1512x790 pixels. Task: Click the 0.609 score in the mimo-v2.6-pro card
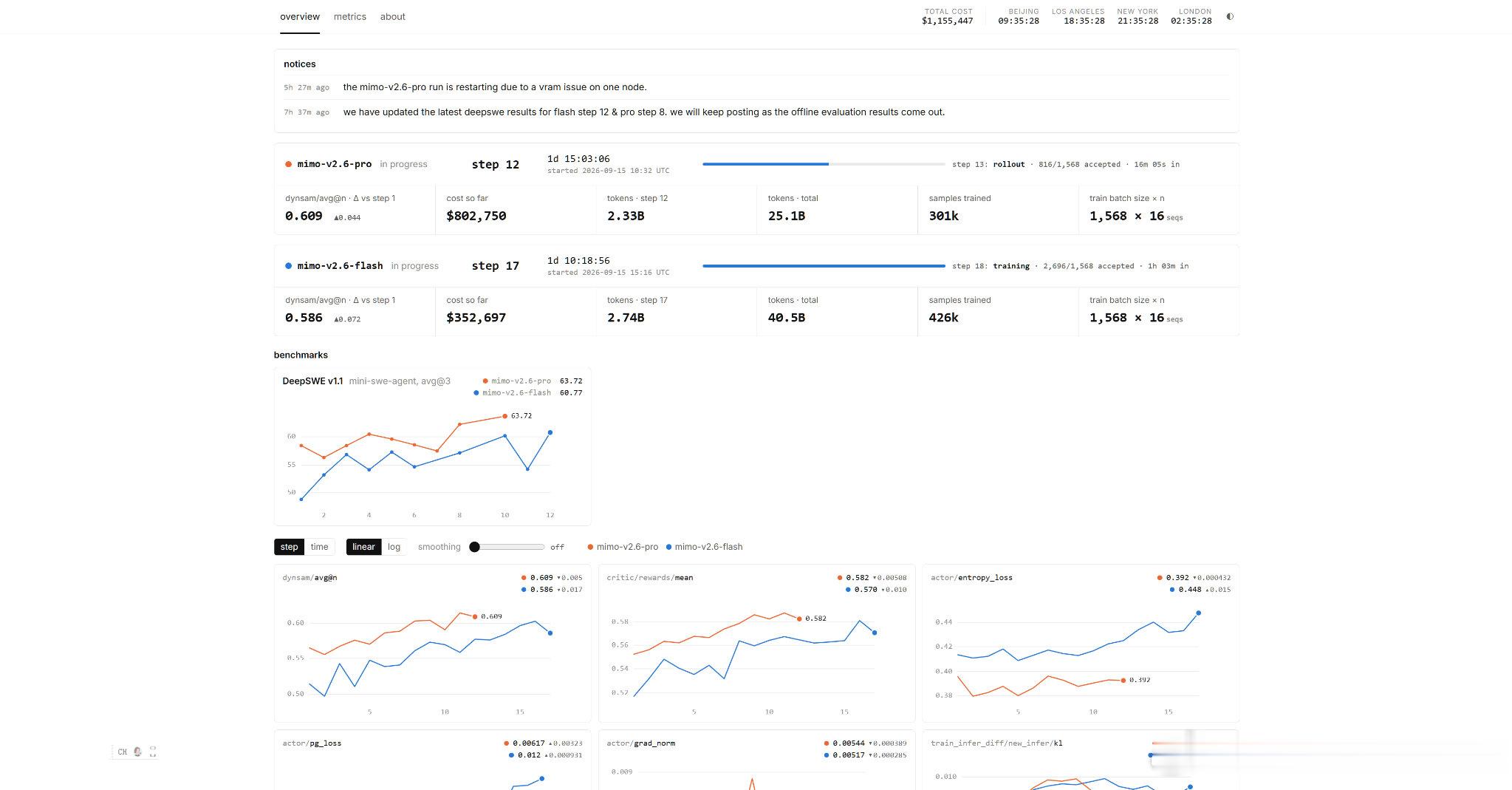304,217
